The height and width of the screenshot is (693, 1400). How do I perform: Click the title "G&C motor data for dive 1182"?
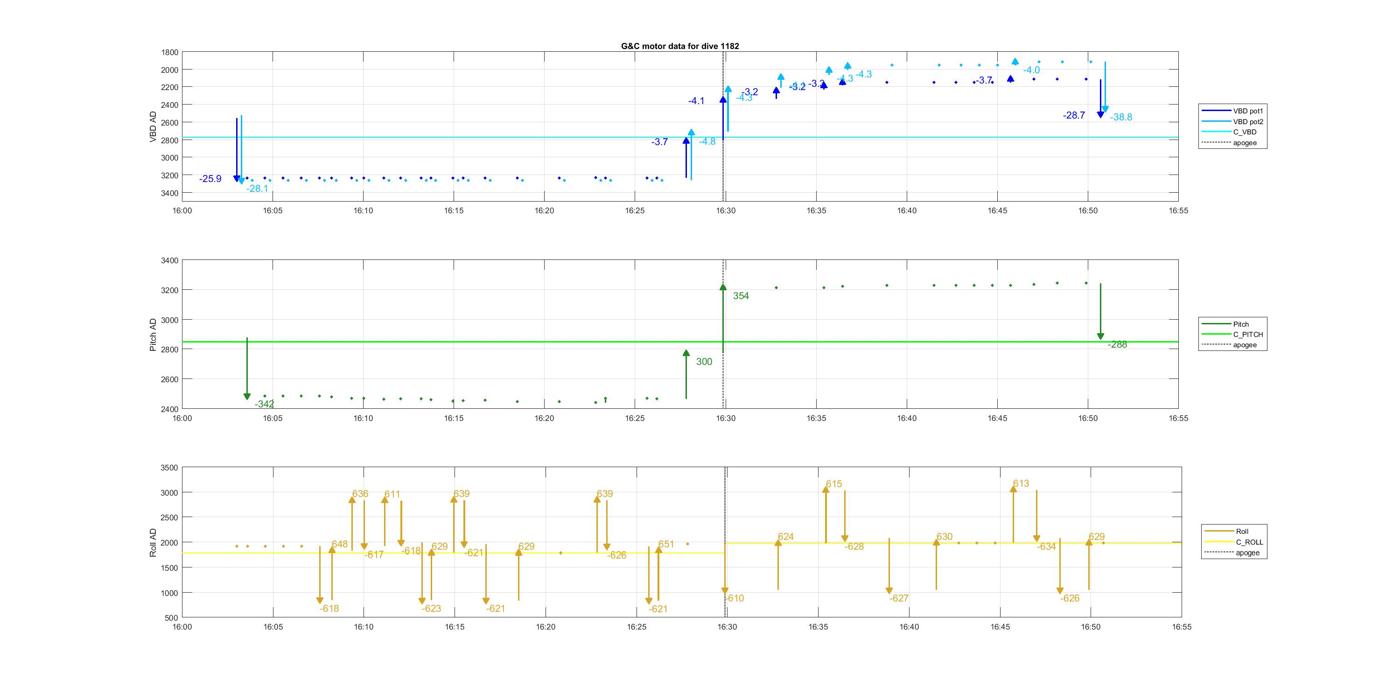coord(680,46)
